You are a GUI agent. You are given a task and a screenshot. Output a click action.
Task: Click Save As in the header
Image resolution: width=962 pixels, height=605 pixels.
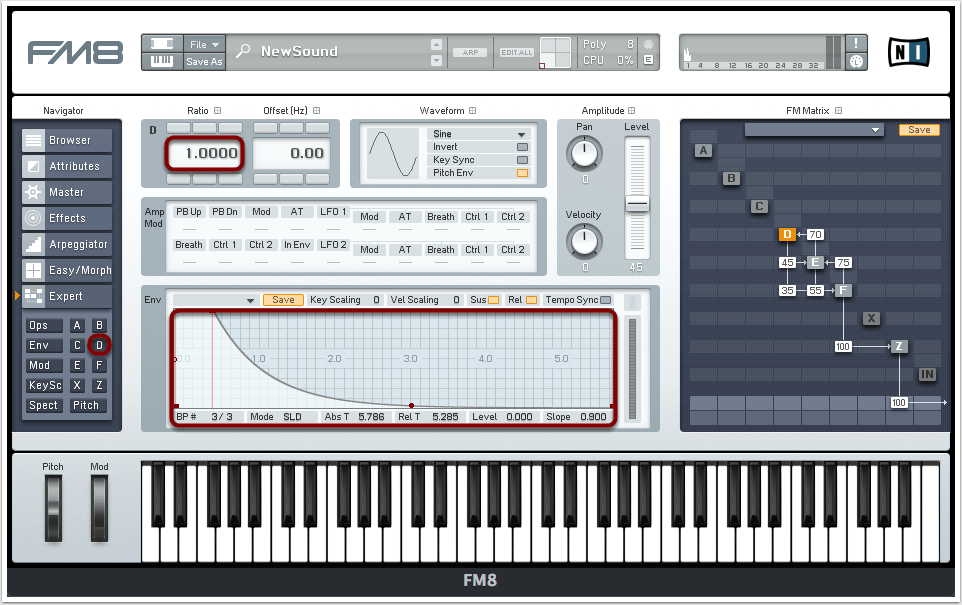(204, 62)
